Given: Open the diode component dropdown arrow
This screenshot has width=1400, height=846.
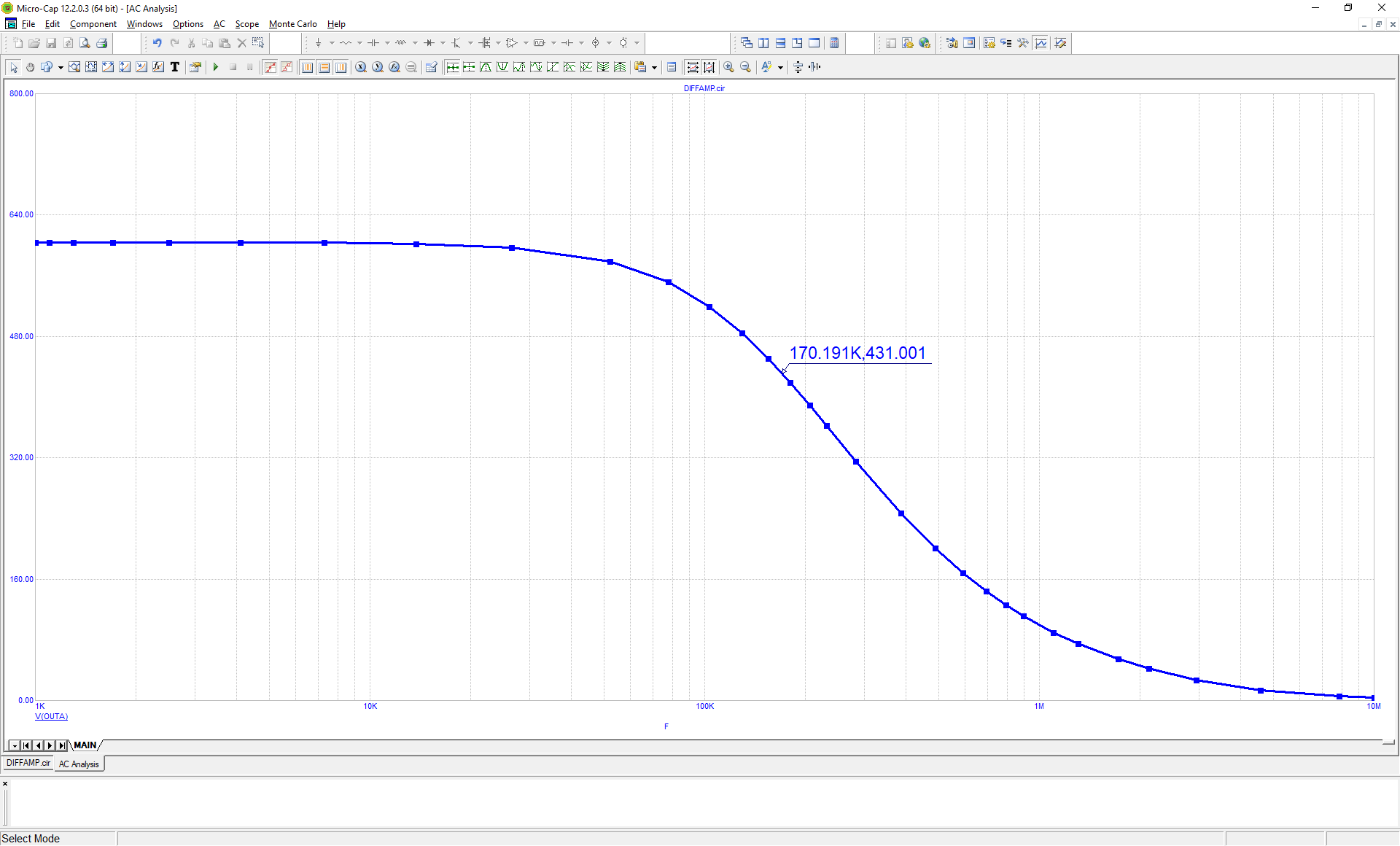Looking at the screenshot, I should coord(443,43).
